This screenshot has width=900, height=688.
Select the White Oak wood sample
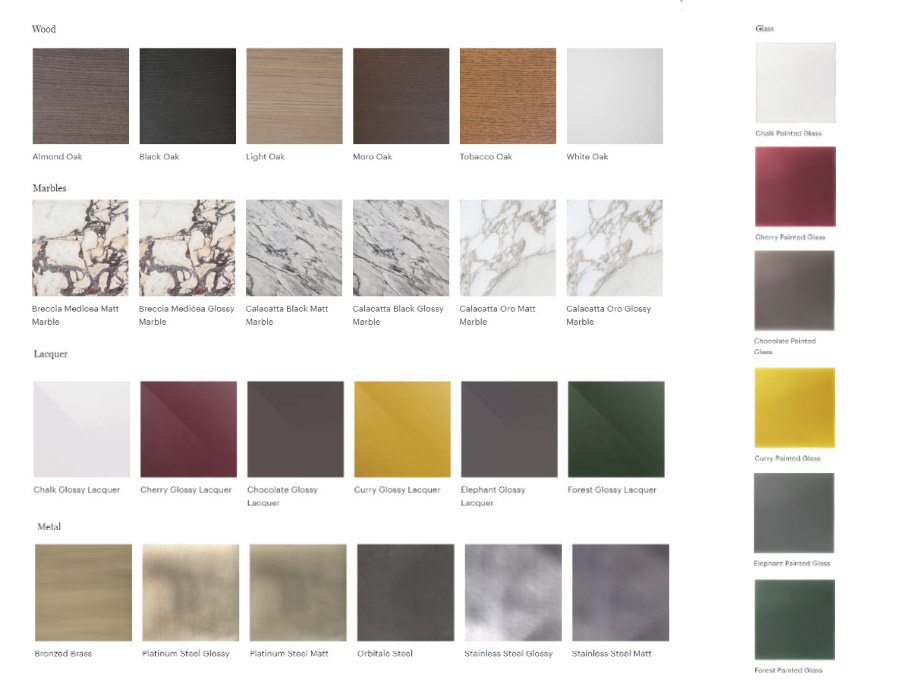tap(614, 96)
